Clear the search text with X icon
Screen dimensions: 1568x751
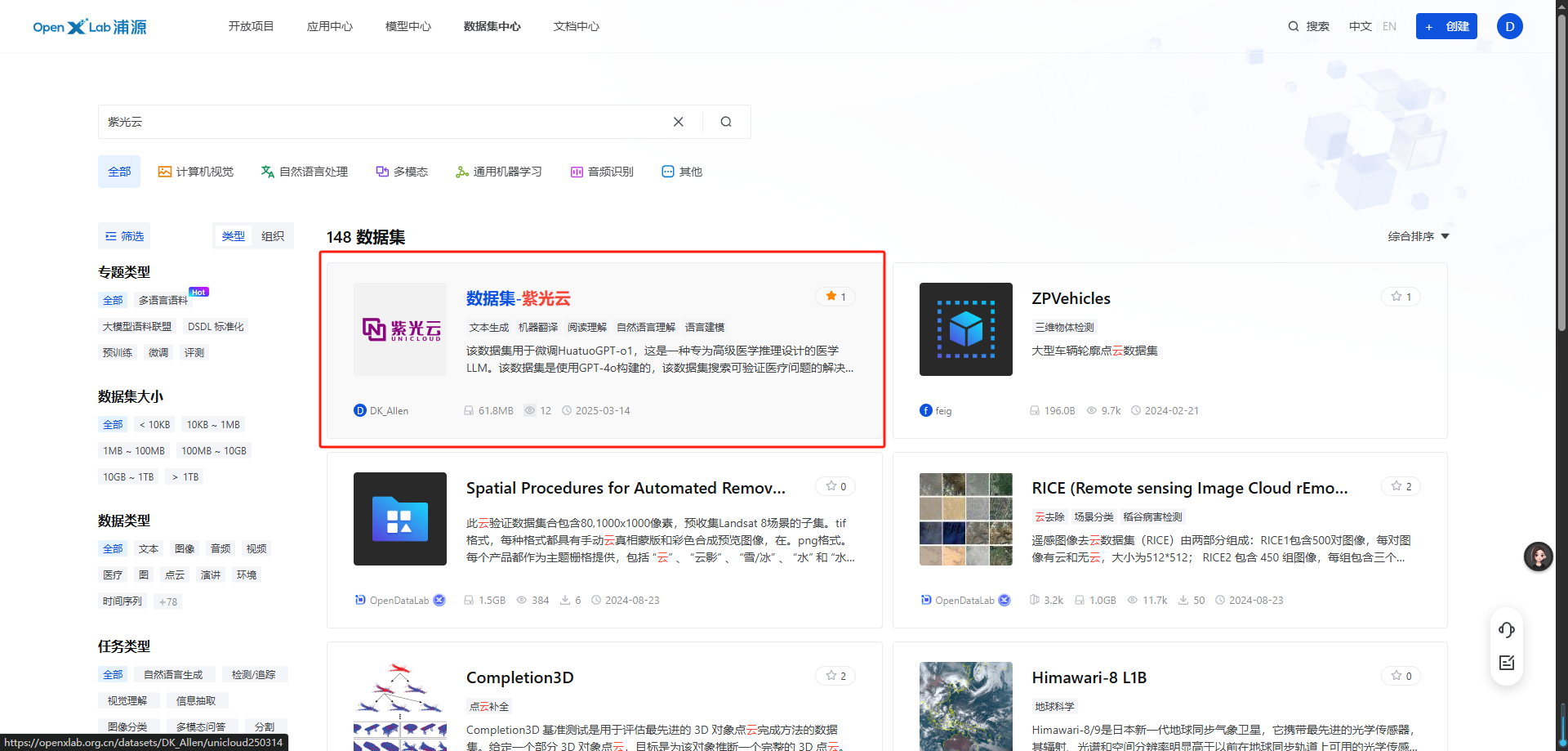pos(678,122)
